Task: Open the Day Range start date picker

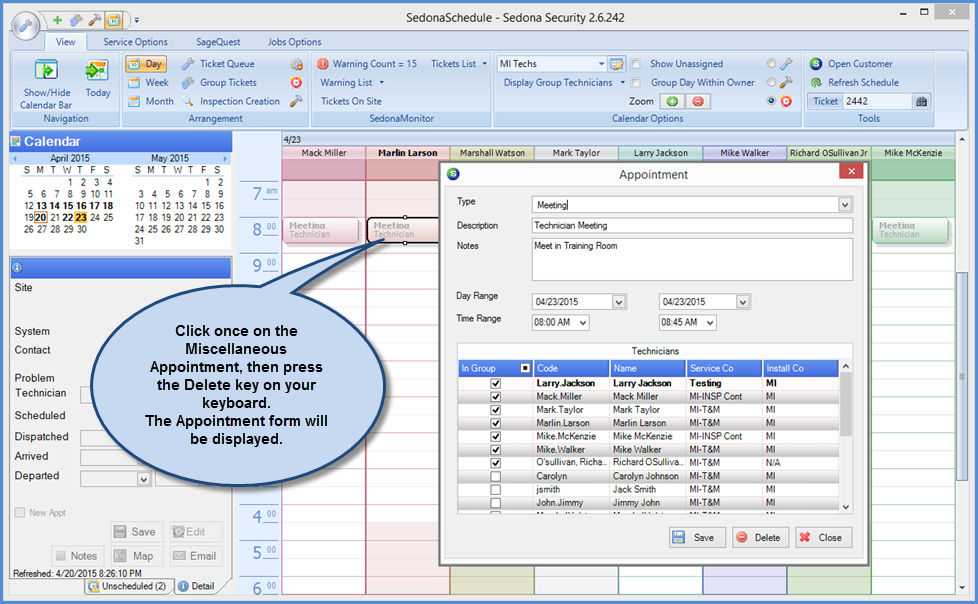Action: click(618, 302)
